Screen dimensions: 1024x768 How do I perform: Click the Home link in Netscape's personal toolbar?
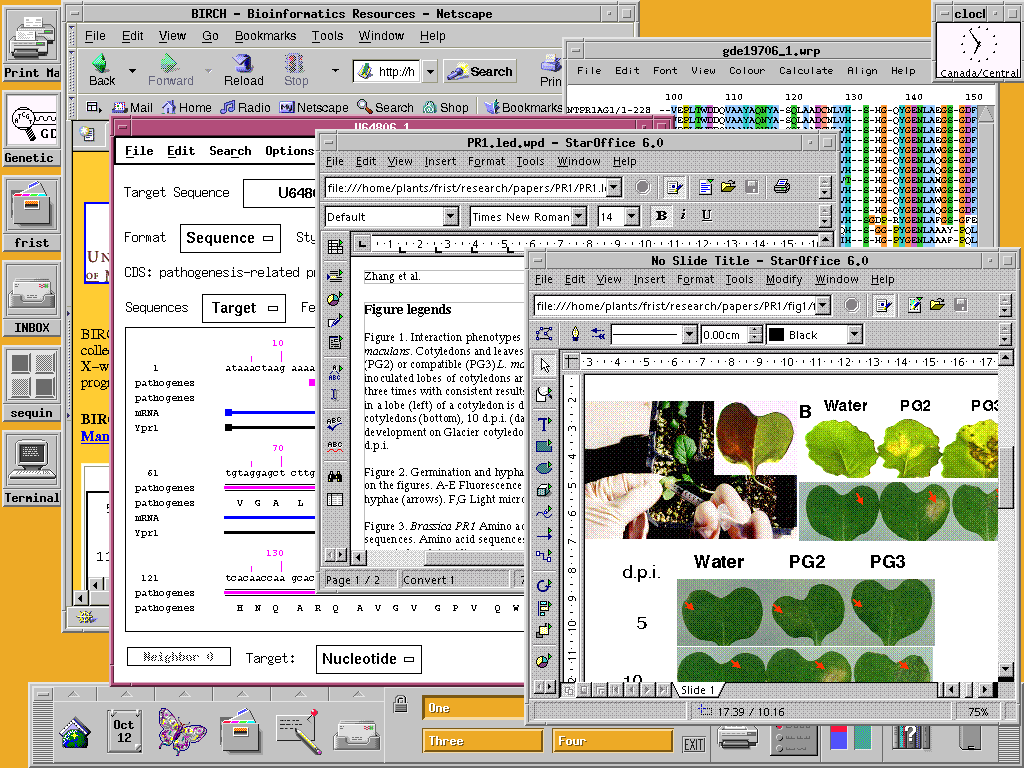coord(187,107)
